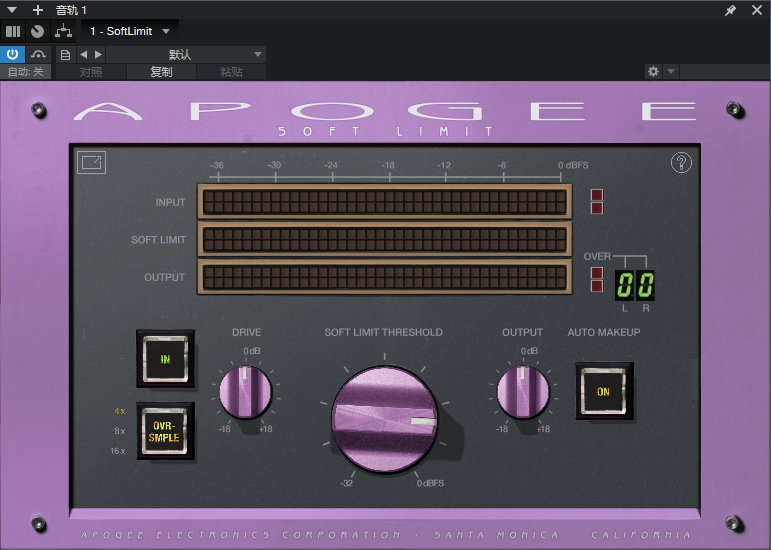Go to the previous preset
This screenshot has width=771, height=550.
pyautogui.click(x=83, y=55)
